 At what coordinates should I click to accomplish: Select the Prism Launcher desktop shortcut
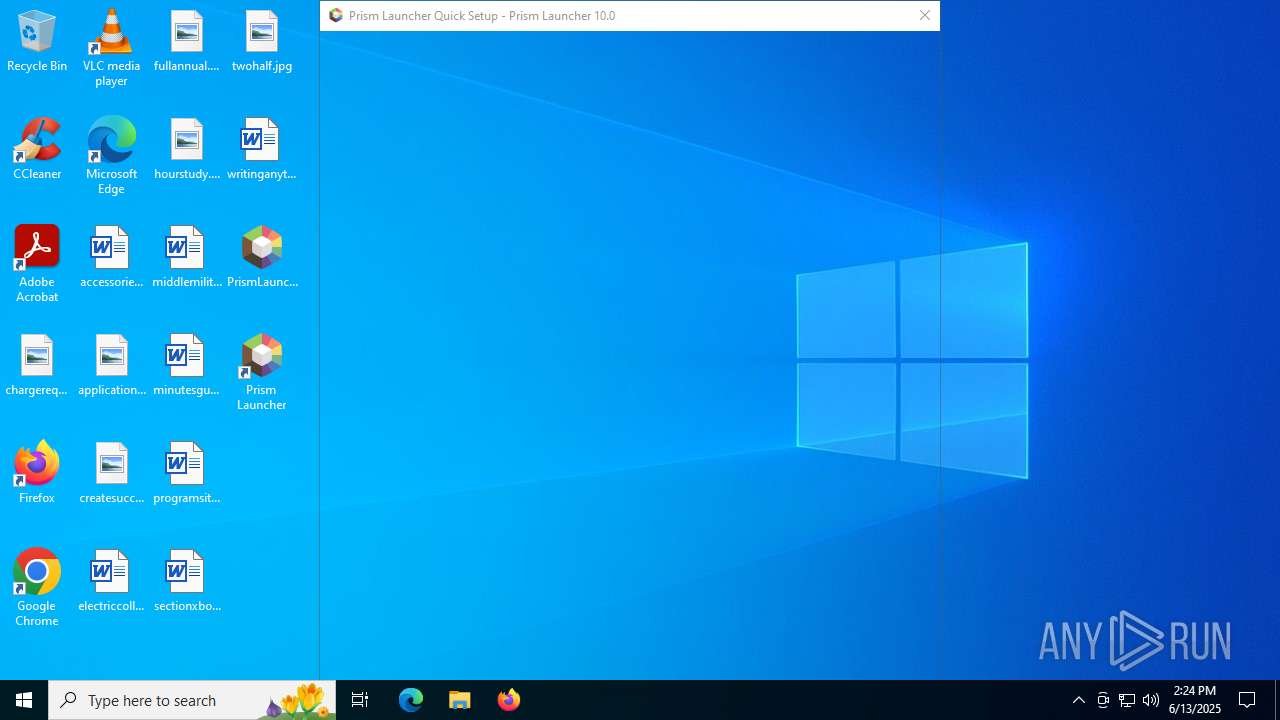[262, 372]
